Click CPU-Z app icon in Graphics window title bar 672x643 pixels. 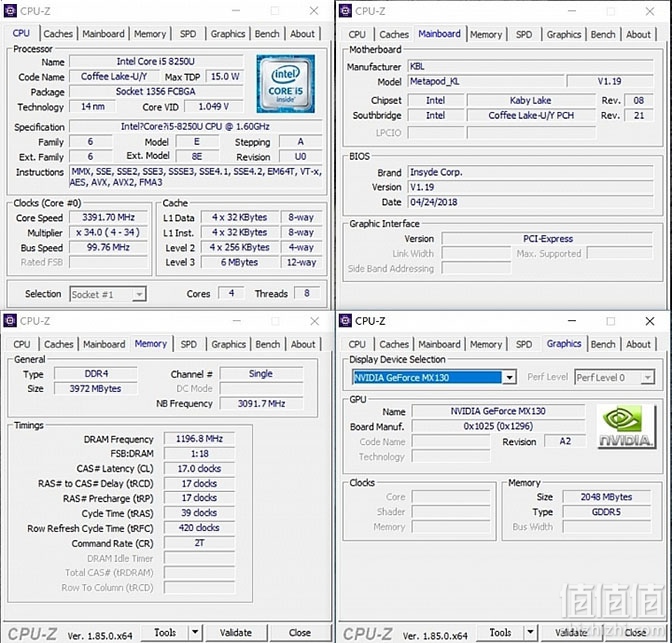coord(345,321)
